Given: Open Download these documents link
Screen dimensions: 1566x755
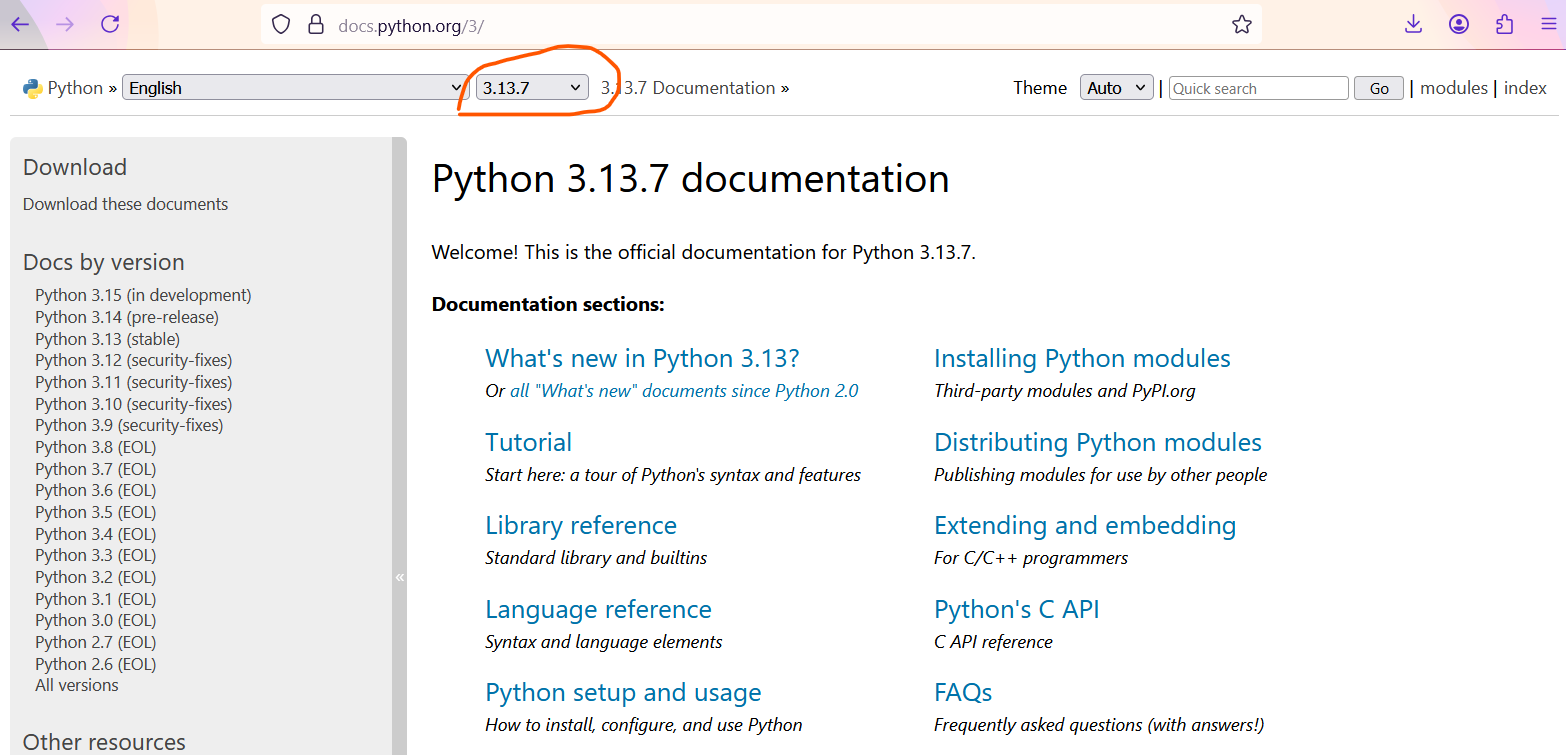Looking at the screenshot, I should 125,204.
